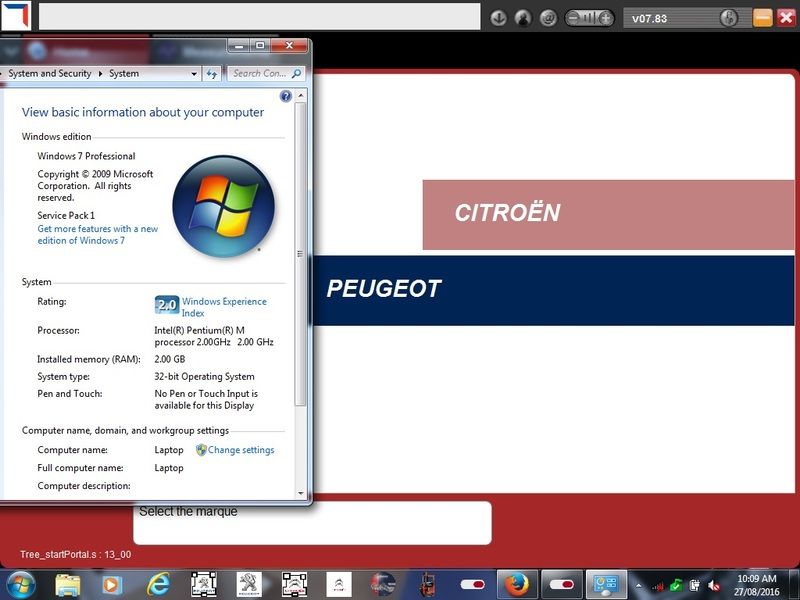Click the Citroën framed-logo taskbar icon

[x=294, y=584]
